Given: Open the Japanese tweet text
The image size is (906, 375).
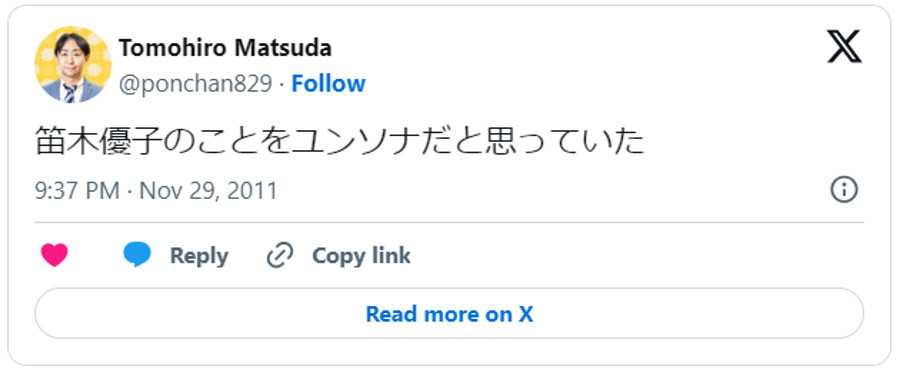Looking at the screenshot, I should [340, 142].
